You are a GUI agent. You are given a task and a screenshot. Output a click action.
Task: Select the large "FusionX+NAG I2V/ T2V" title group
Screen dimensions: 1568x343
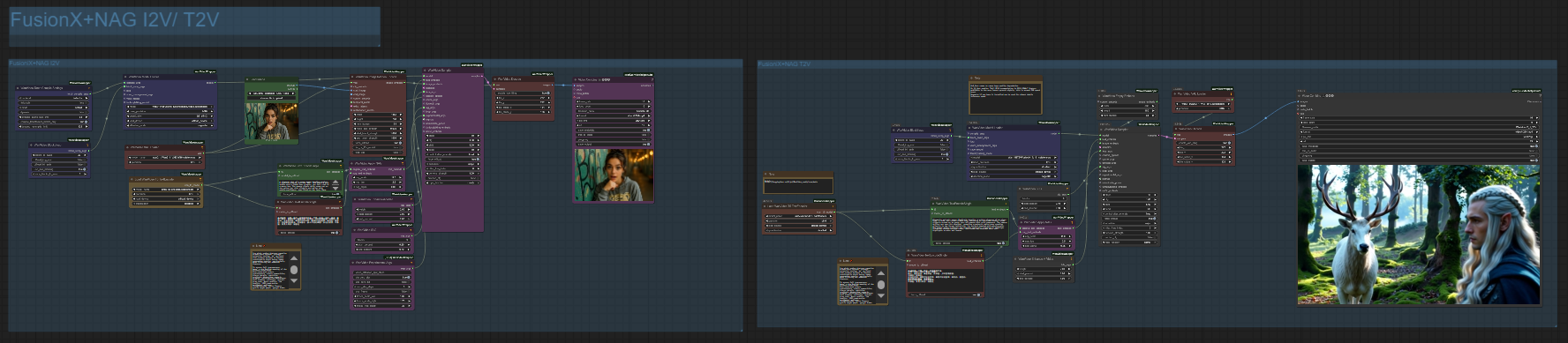click(194, 26)
